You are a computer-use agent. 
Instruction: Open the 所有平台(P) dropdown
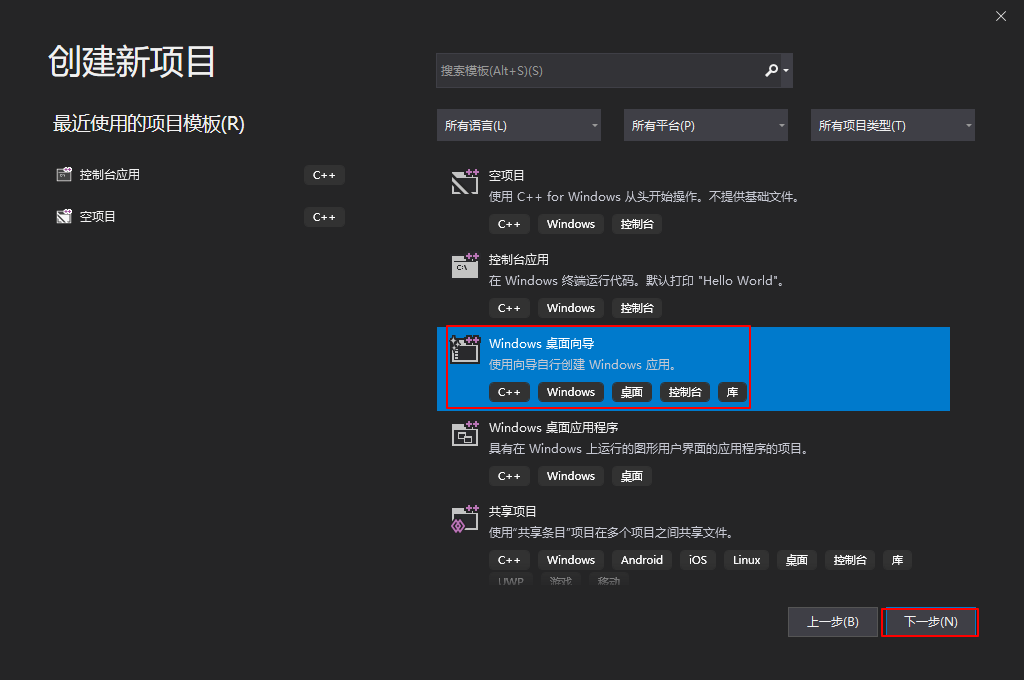pyautogui.click(x=705, y=125)
